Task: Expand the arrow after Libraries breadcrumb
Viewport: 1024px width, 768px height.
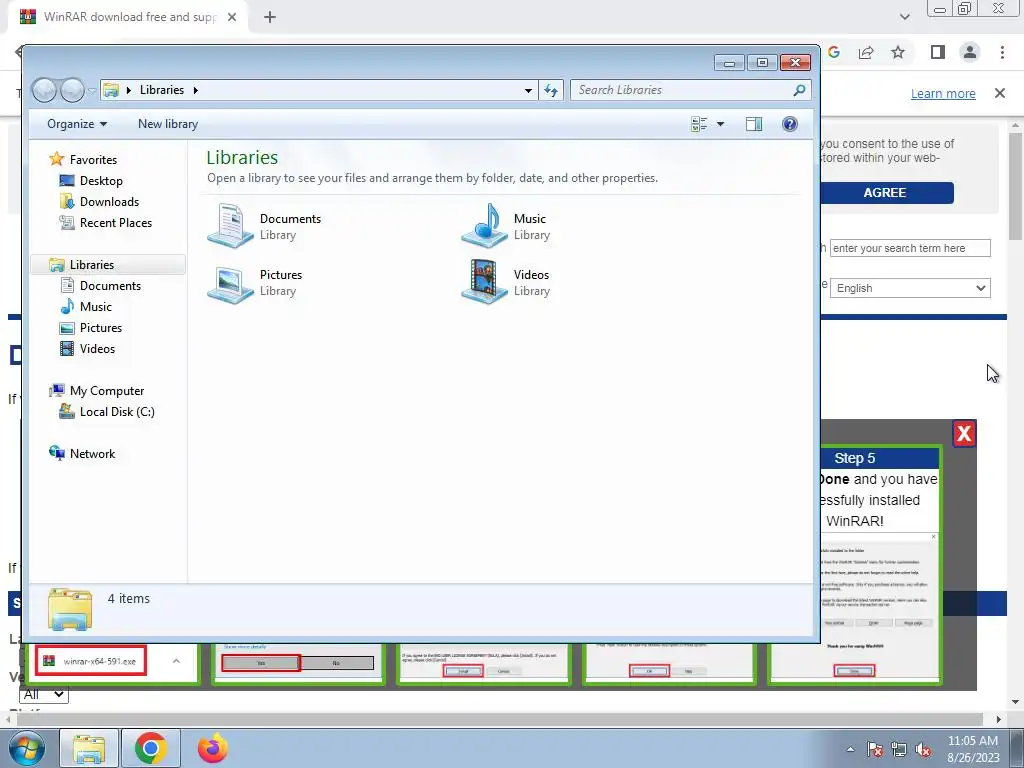Action: tap(195, 90)
